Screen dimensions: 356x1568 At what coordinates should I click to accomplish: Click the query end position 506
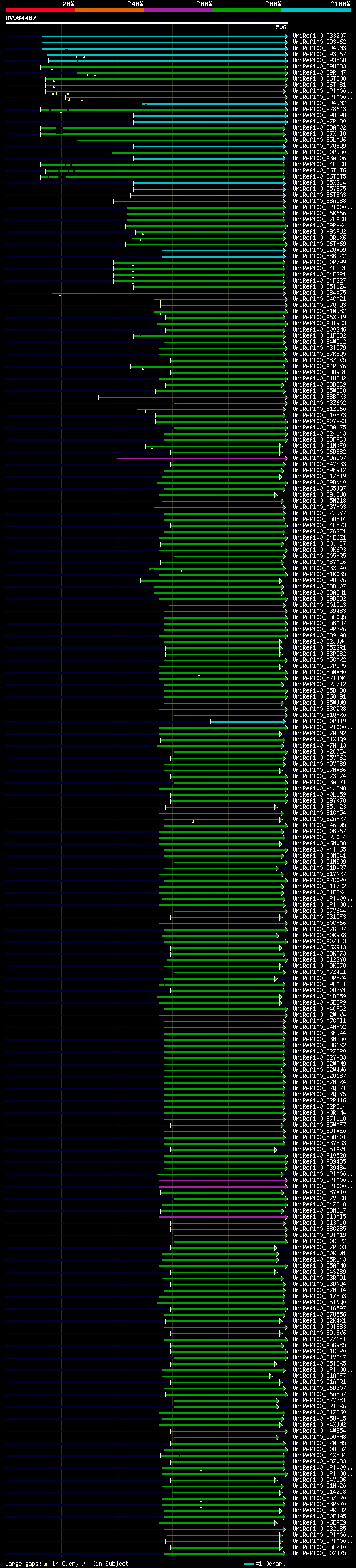[x=281, y=27]
